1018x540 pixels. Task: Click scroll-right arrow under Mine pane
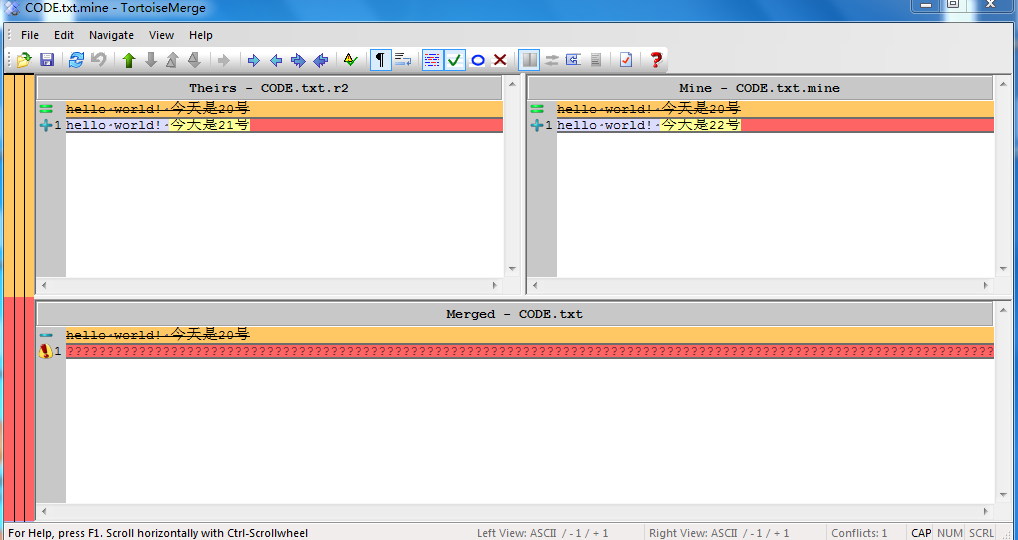(x=986, y=285)
